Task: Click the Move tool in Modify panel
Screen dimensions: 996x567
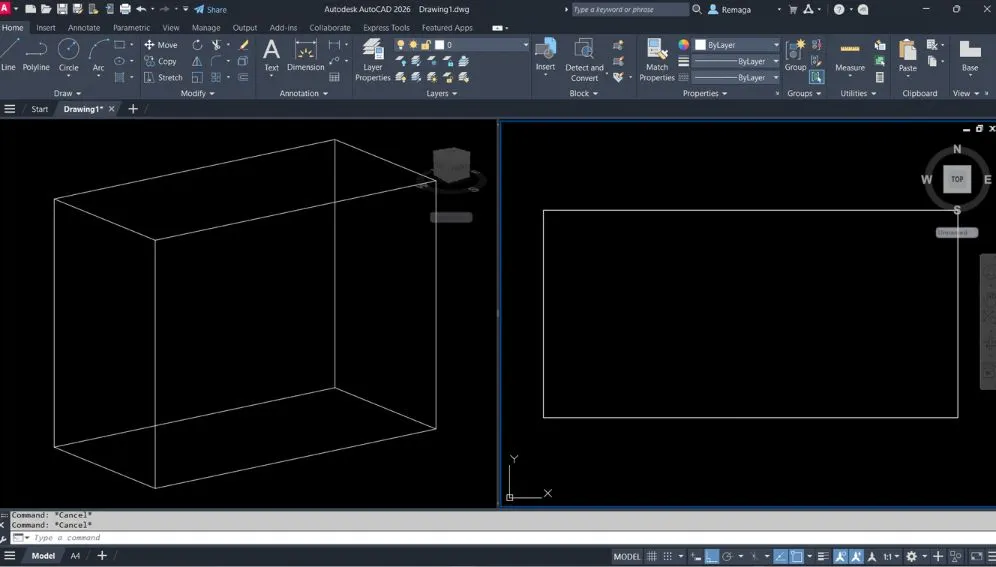Action: (x=160, y=45)
